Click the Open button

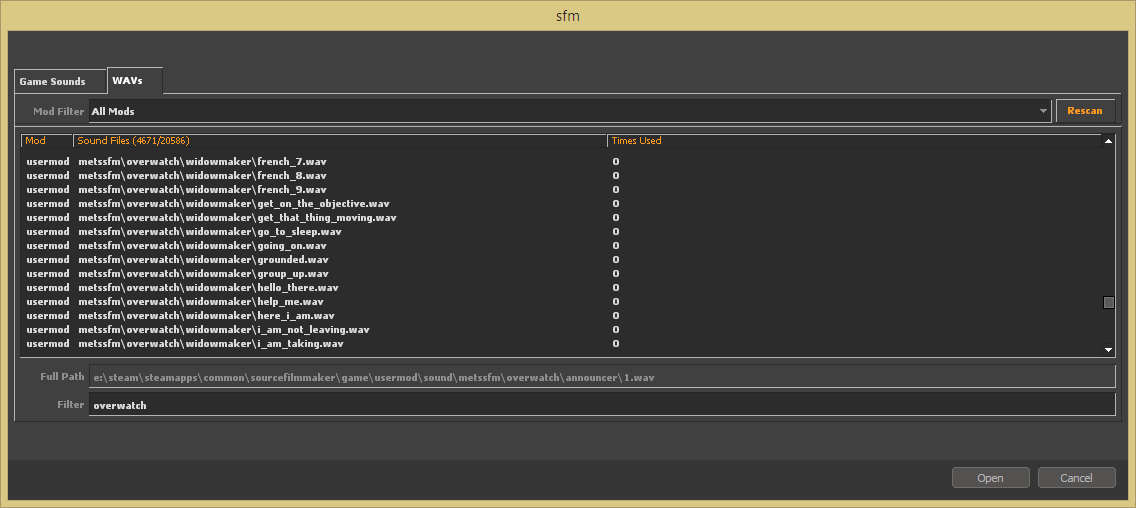990,478
